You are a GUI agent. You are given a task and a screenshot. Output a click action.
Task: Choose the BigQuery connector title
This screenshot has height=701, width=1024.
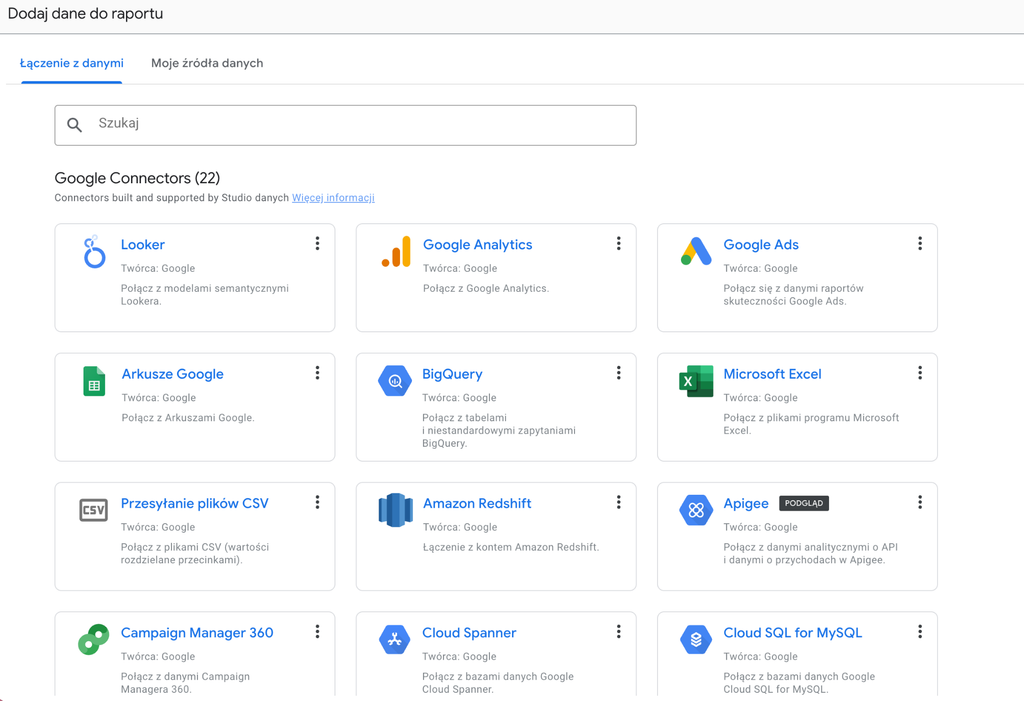click(452, 374)
